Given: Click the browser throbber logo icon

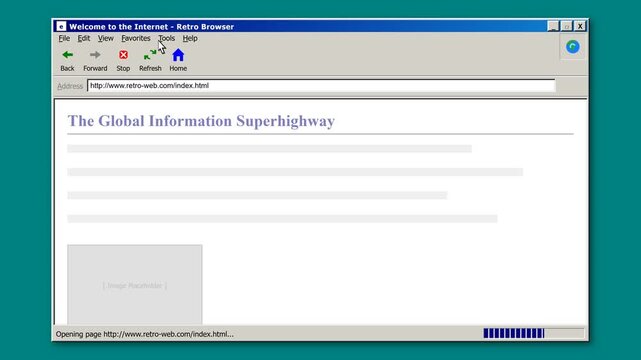Looking at the screenshot, I should click(572, 47).
